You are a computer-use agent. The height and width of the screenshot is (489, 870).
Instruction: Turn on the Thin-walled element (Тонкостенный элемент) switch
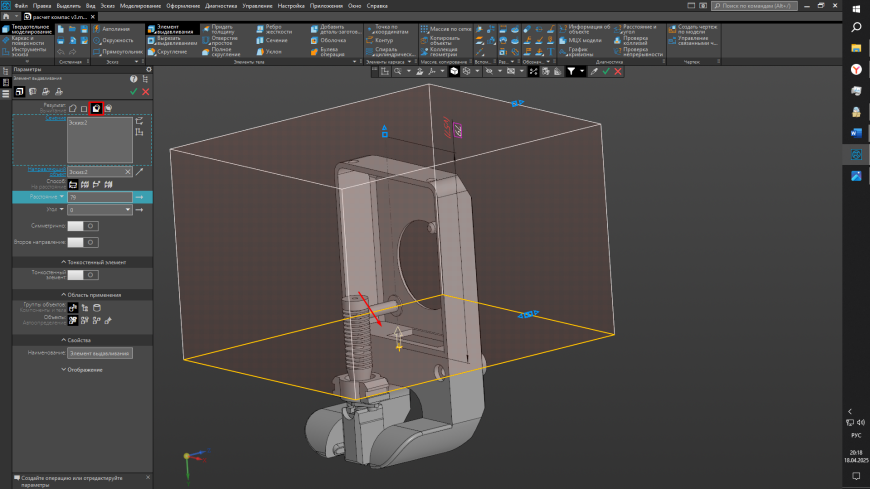(x=82, y=274)
